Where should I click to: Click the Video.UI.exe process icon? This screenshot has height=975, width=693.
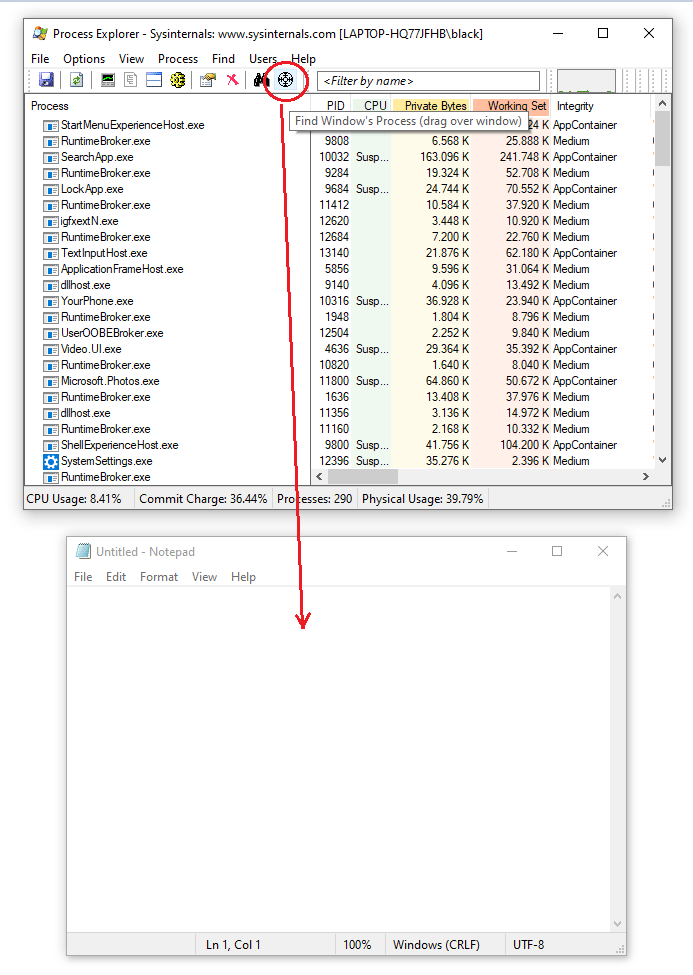(50, 349)
